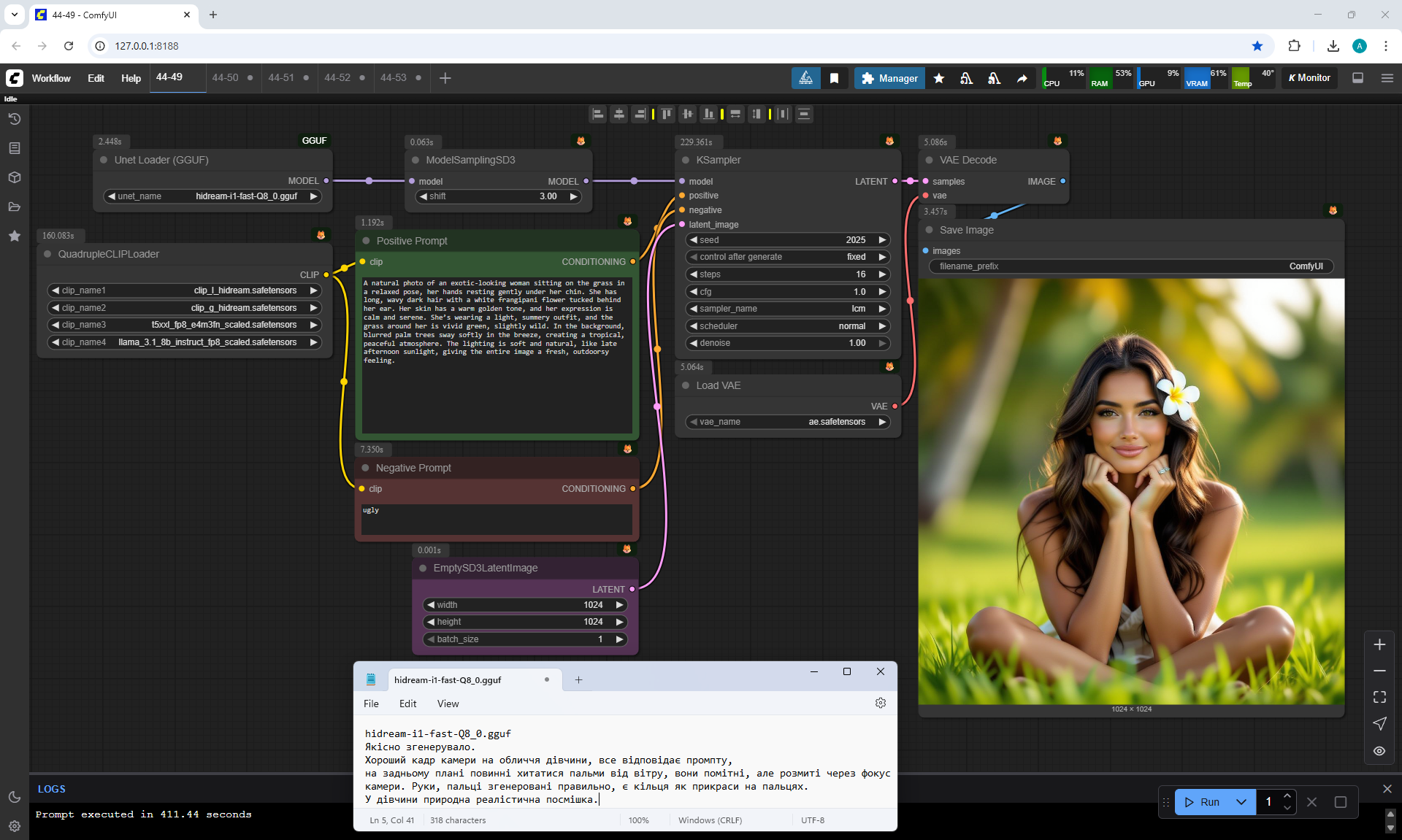
Task: Open the Workflow menu
Action: coord(51,78)
